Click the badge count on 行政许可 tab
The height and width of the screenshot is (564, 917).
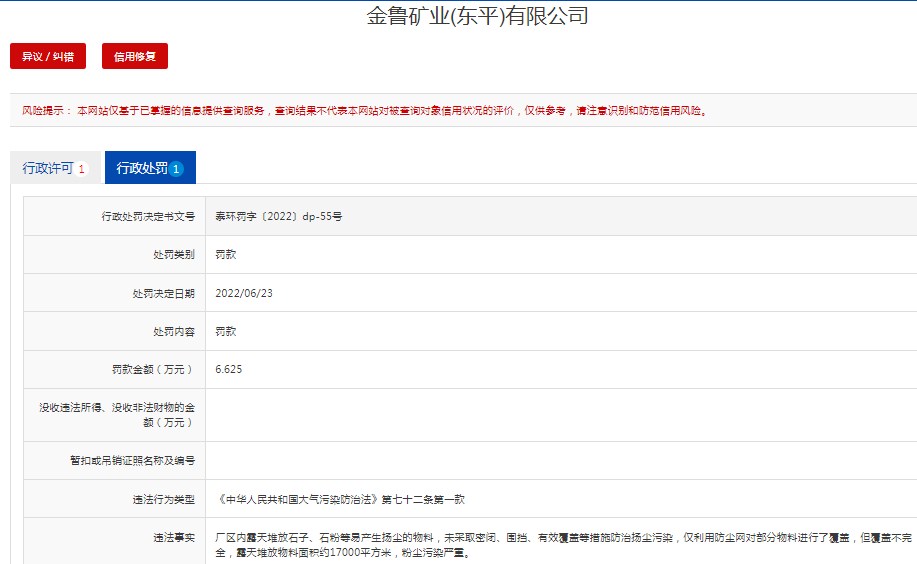point(81,169)
